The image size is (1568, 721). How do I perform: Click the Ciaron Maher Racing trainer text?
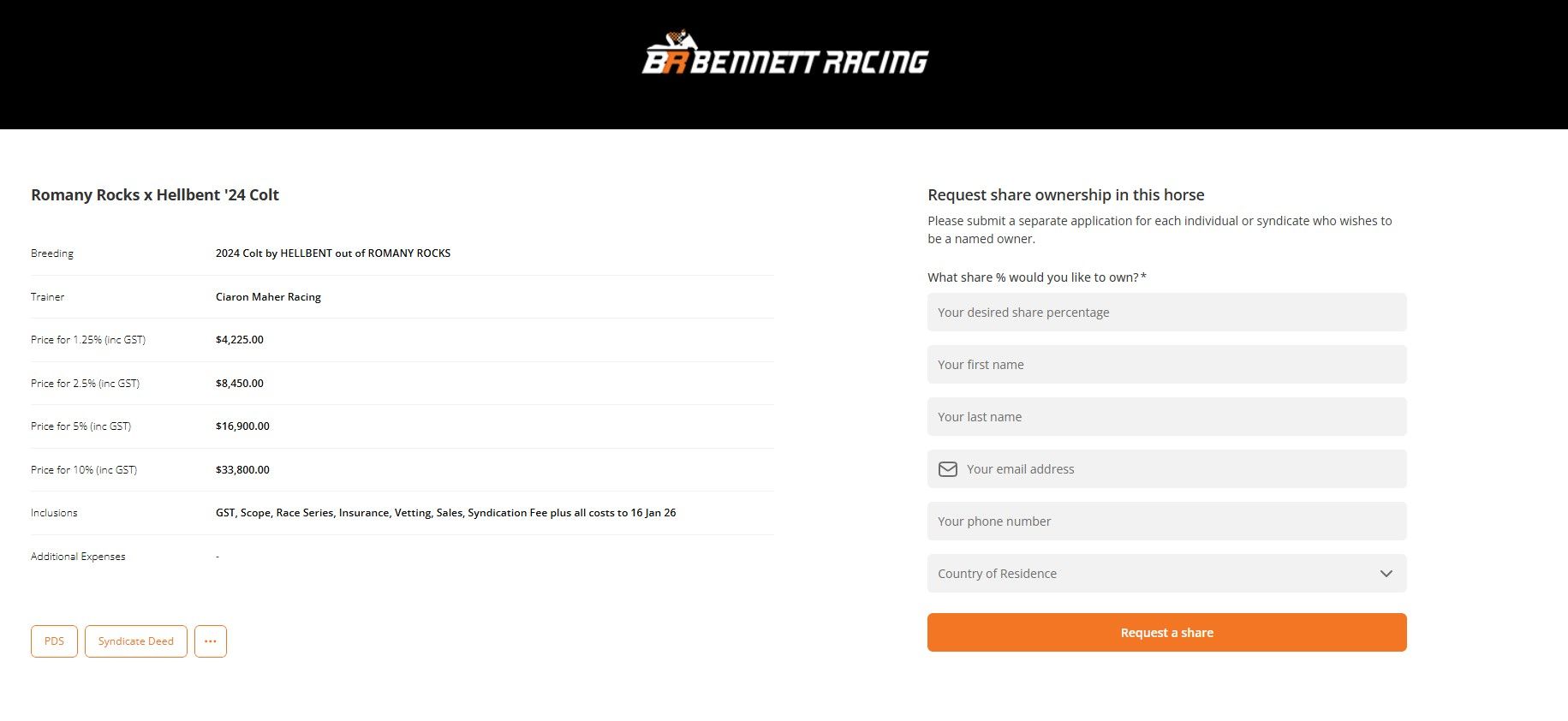click(x=268, y=297)
